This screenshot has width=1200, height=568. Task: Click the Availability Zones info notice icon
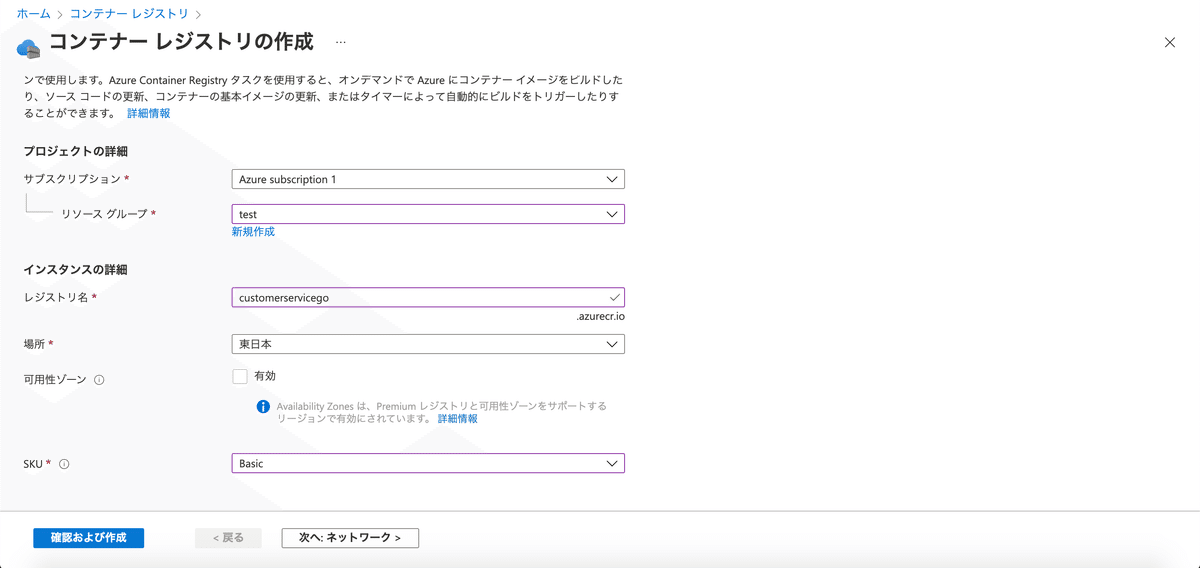[264, 406]
